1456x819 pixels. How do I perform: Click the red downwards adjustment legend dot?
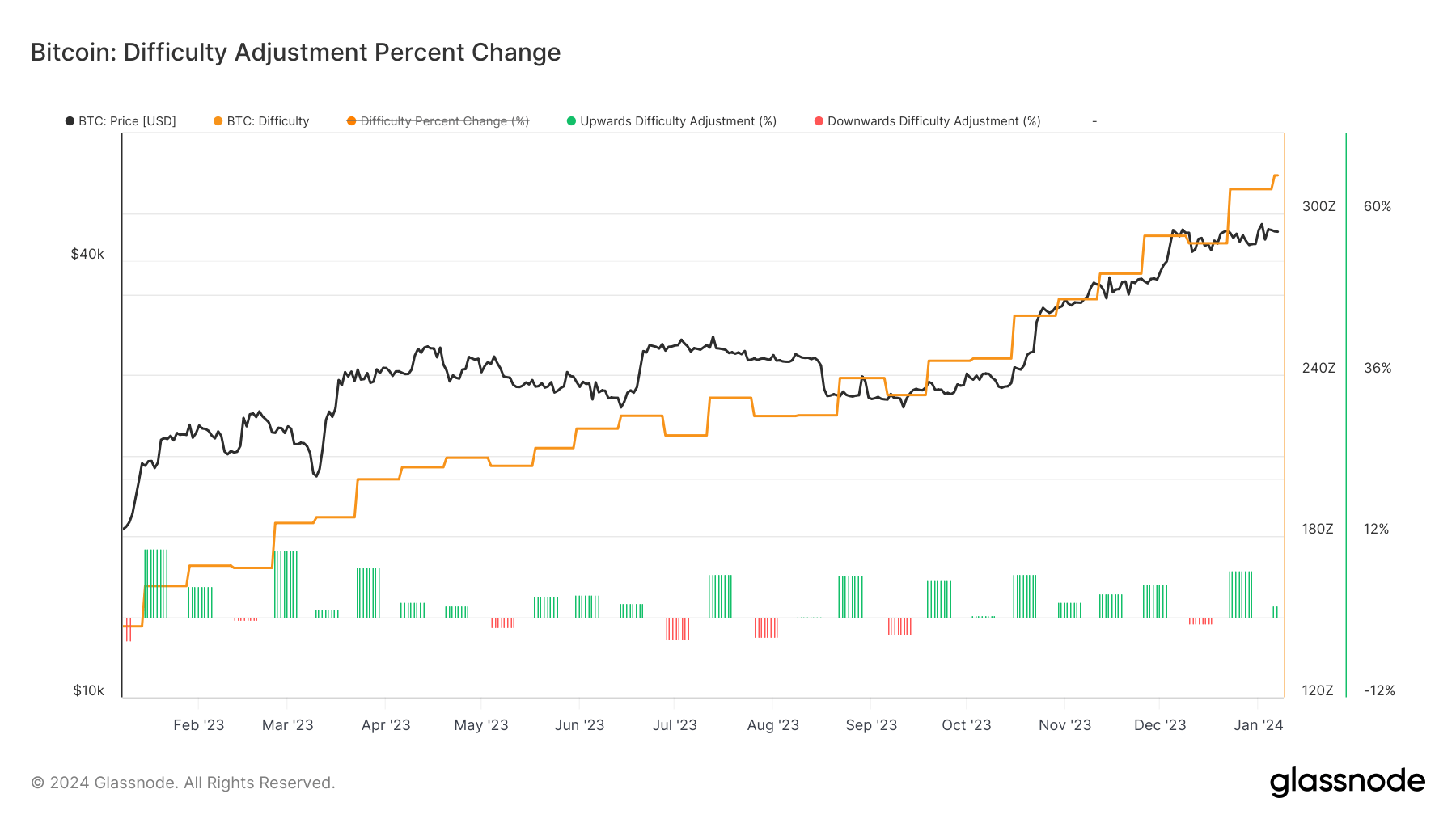pos(819,121)
